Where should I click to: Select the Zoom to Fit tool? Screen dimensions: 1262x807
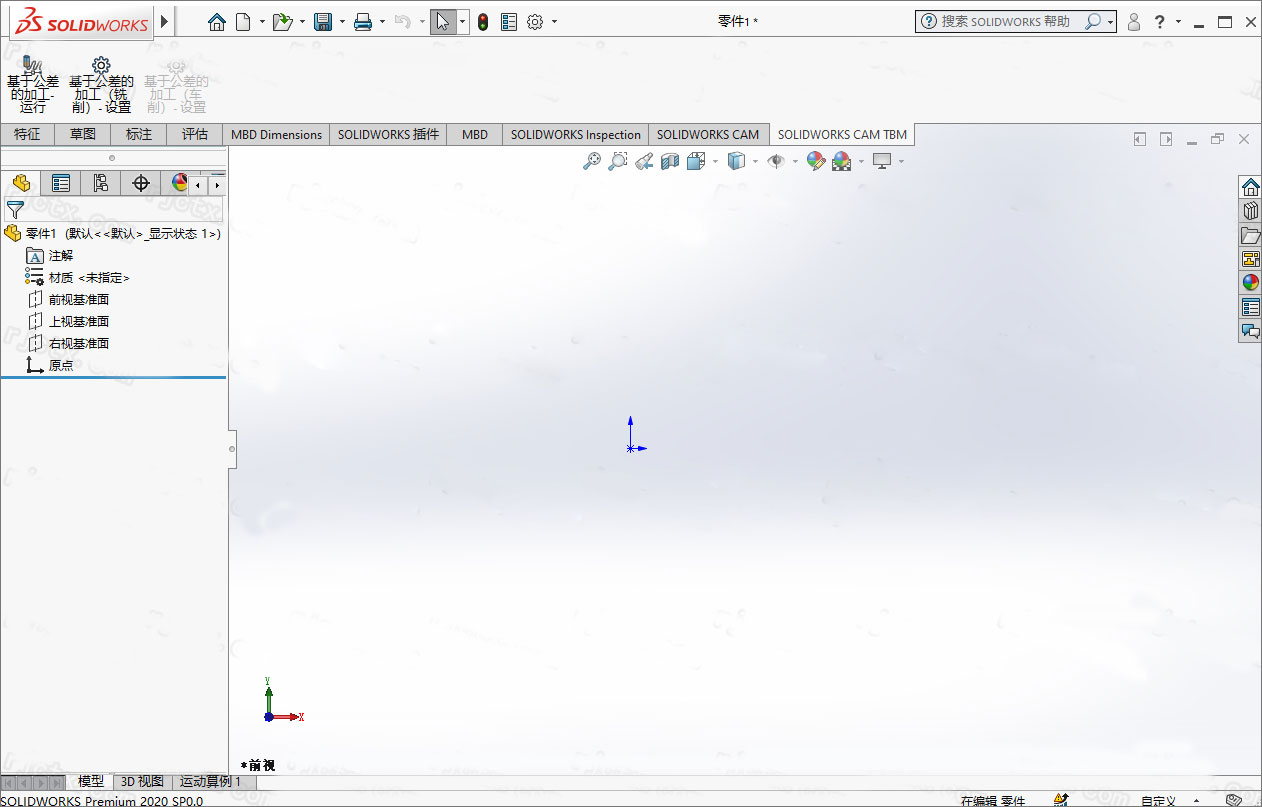593,160
